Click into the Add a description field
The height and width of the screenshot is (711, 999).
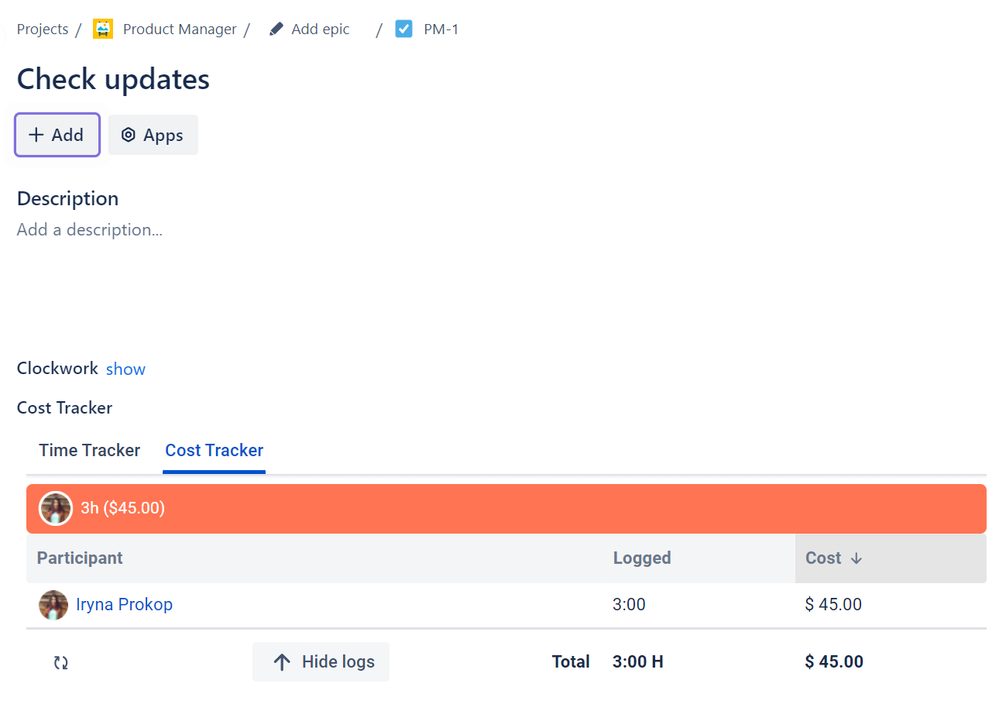[90, 230]
